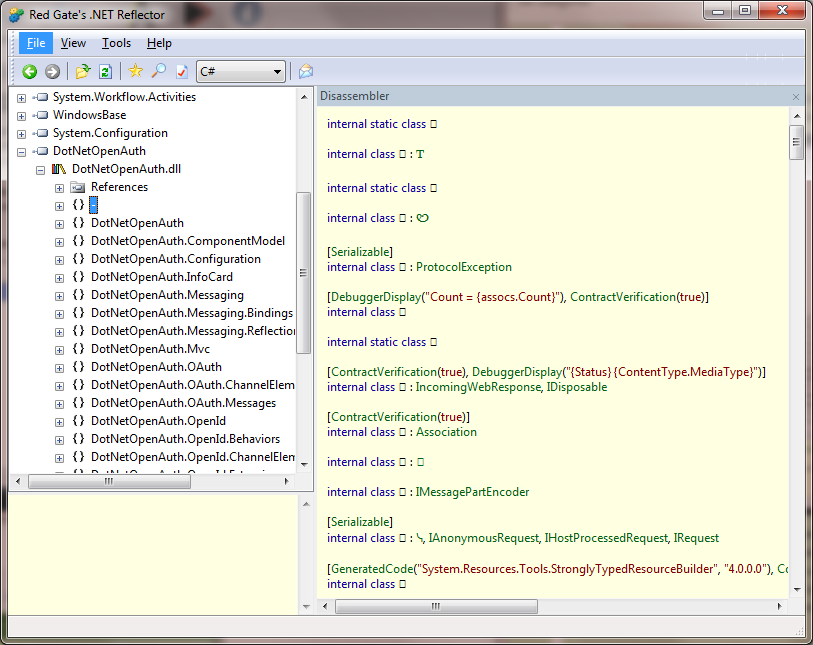Click the DotNetOpenAuth.dll module icon
This screenshot has width=813, height=645.
(59, 170)
